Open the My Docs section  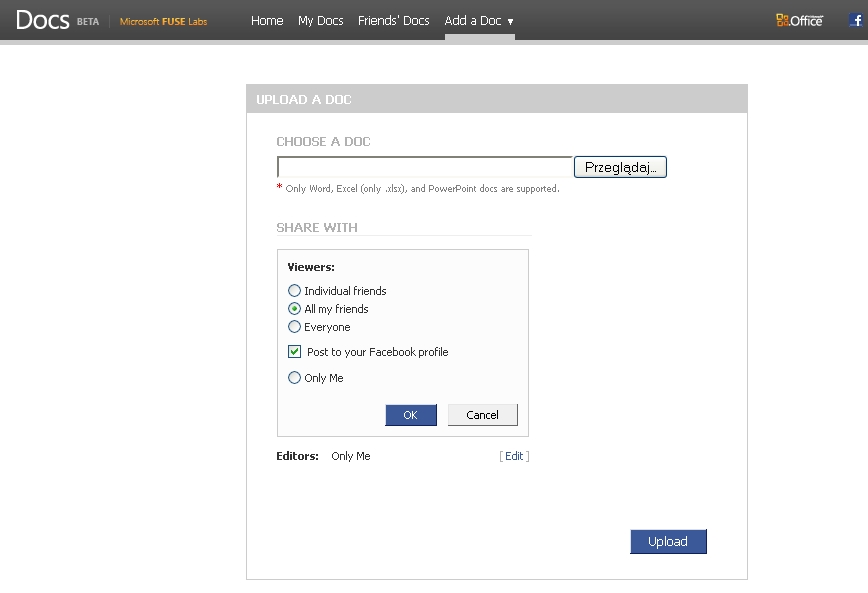pyautogui.click(x=320, y=21)
